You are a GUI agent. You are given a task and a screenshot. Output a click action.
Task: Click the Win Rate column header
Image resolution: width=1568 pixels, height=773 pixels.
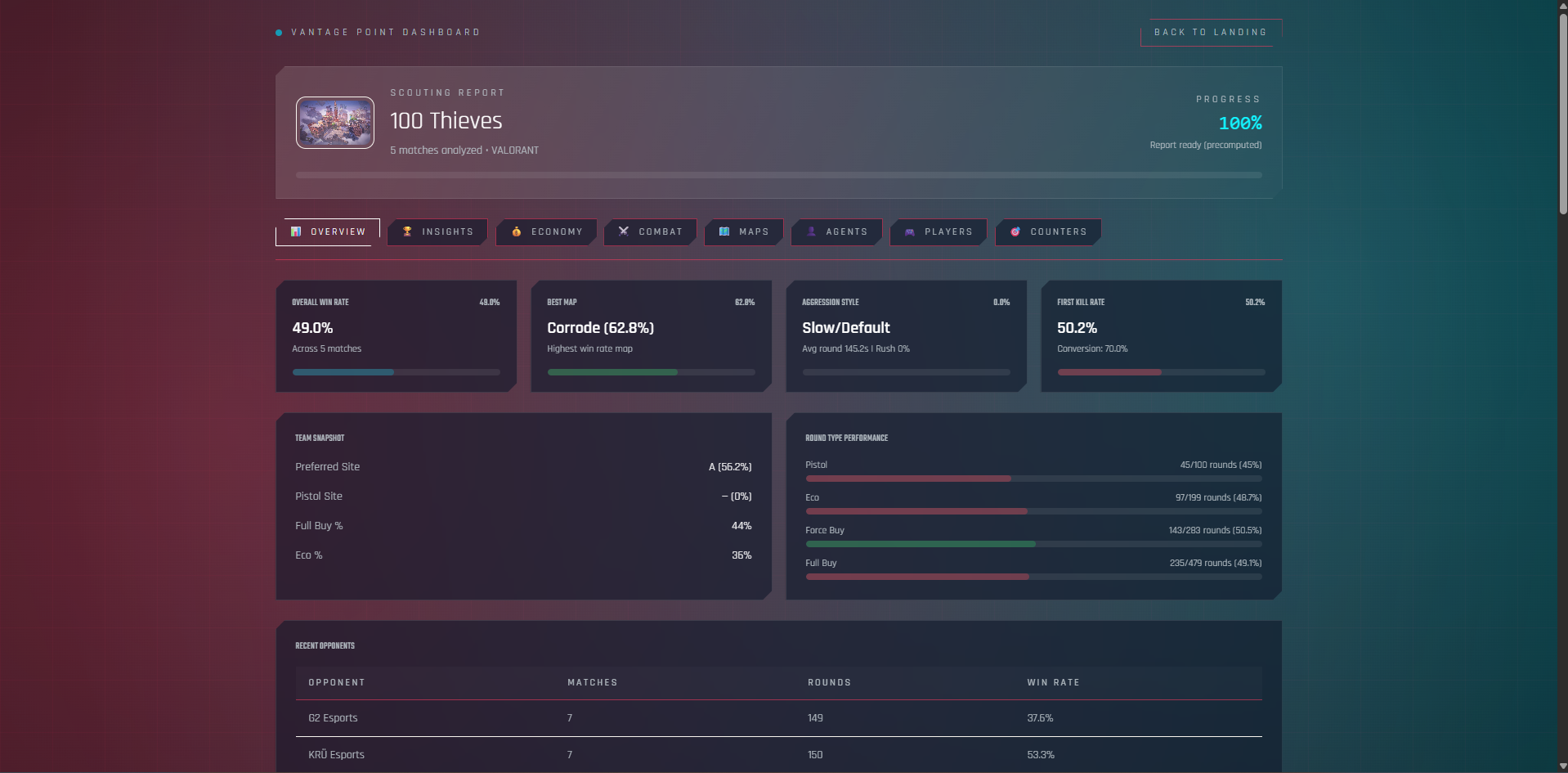[x=1054, y=682]
